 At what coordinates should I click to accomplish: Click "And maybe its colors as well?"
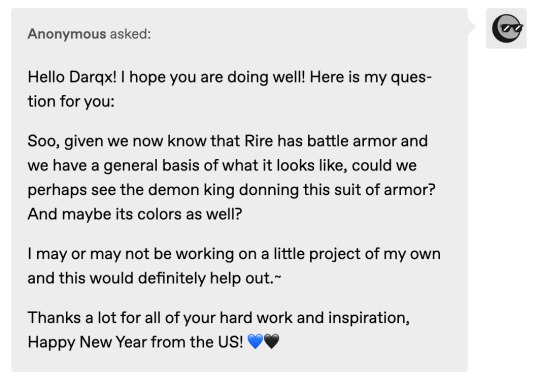click(135, 214)
